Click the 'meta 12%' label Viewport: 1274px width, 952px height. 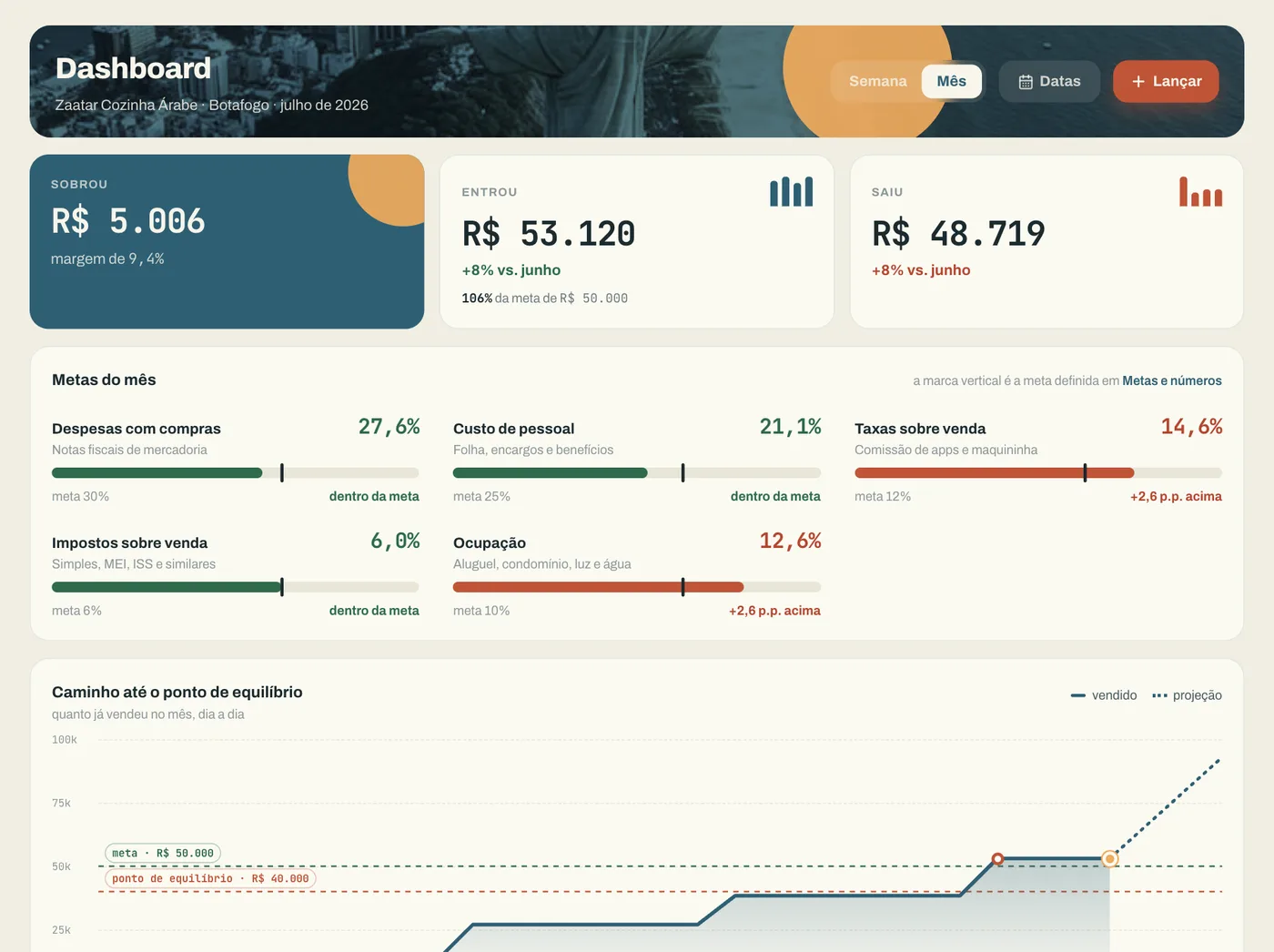pos(883,496)
